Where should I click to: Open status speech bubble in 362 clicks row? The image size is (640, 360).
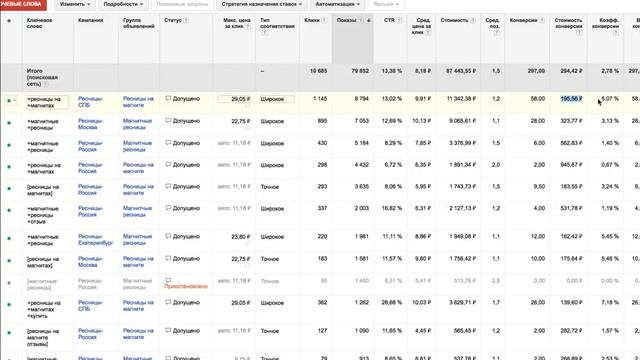click(x=168, y=302)
